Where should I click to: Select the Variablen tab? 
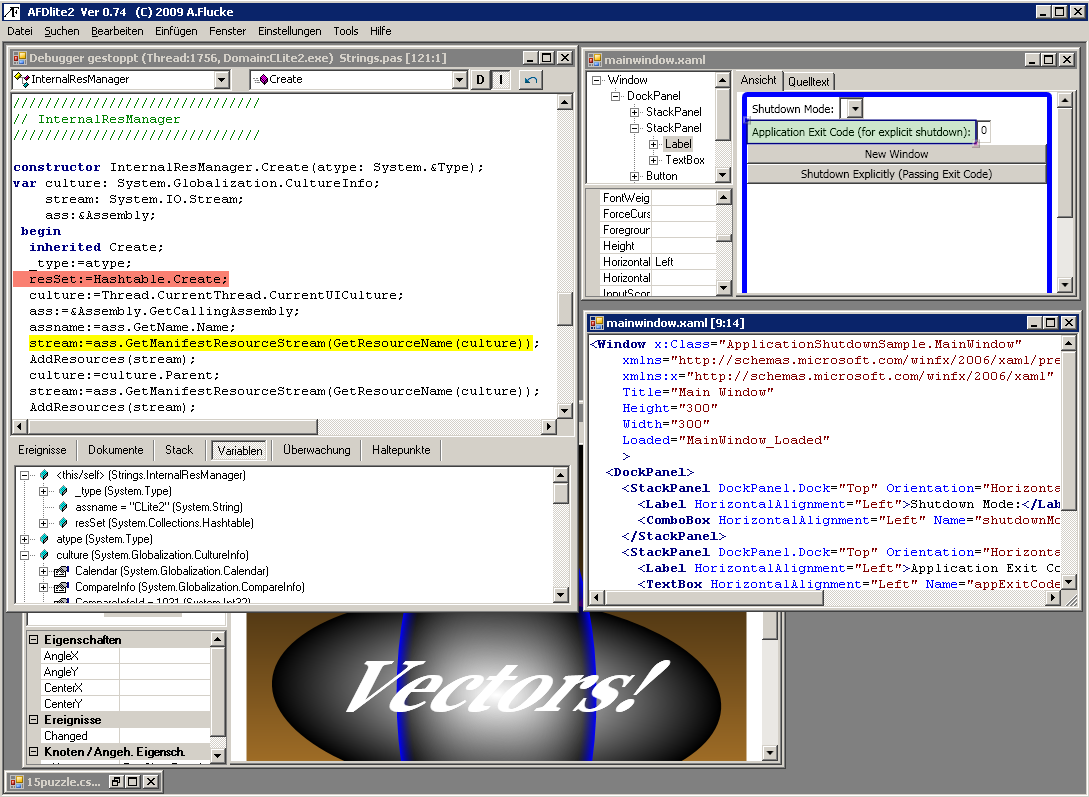coord(240,451)
